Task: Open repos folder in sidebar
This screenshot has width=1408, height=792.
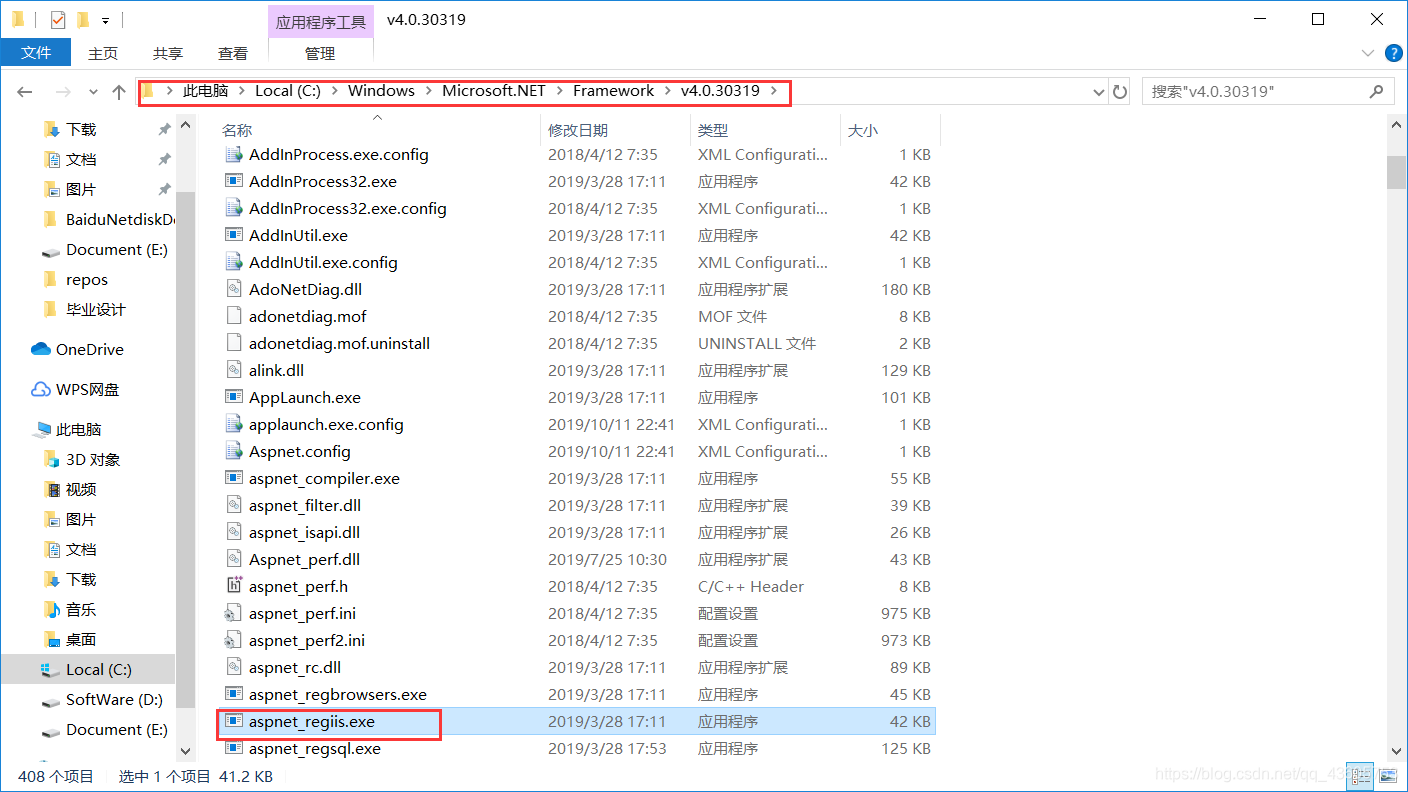Action: pyautogui.click(x=88, y=280)
